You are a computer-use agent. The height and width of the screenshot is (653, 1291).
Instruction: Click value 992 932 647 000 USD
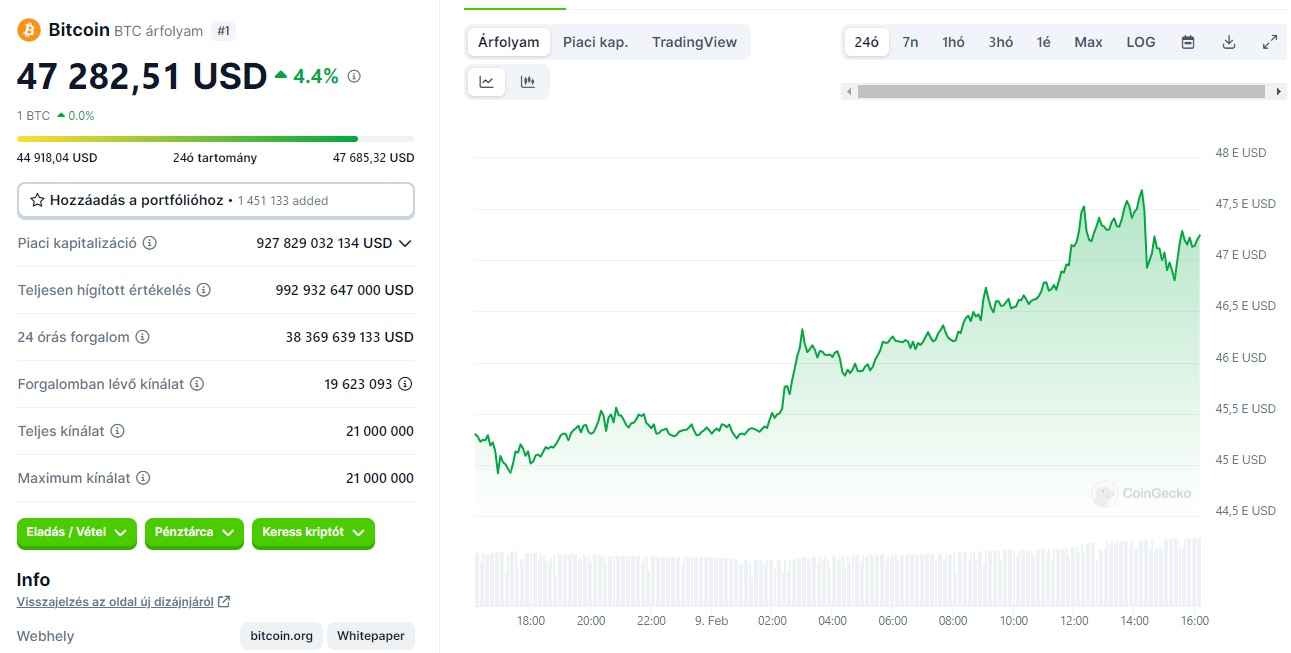[x=344, y=290]
